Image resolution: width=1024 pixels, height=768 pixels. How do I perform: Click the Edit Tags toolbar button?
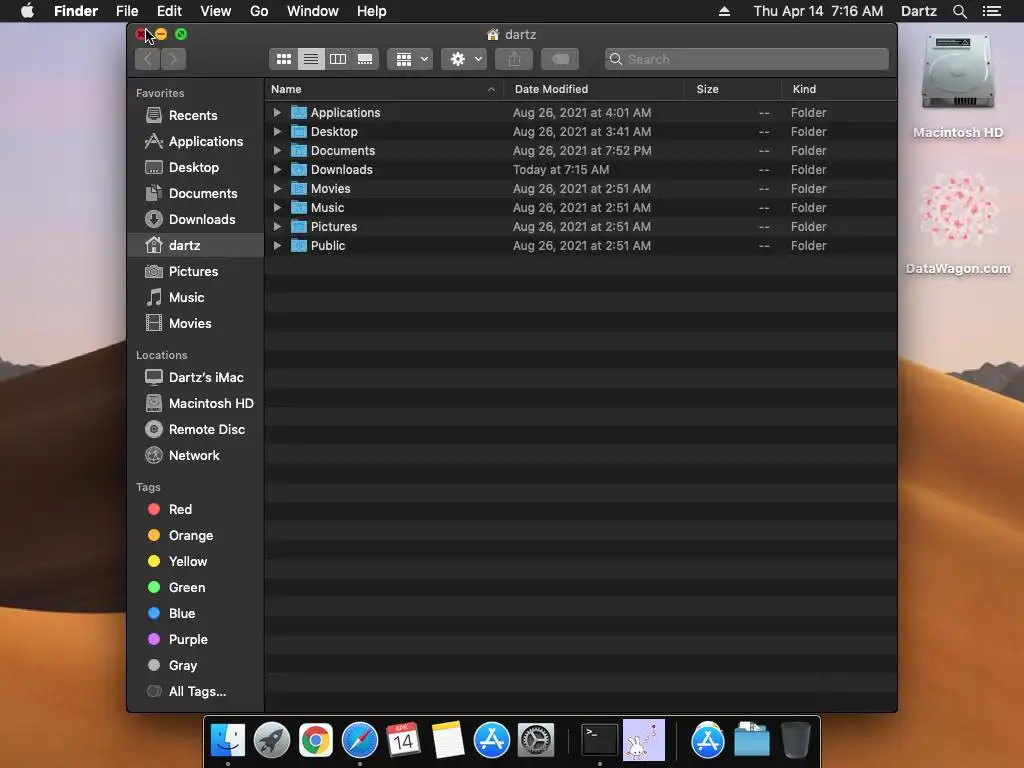click(x=560, y=59)
